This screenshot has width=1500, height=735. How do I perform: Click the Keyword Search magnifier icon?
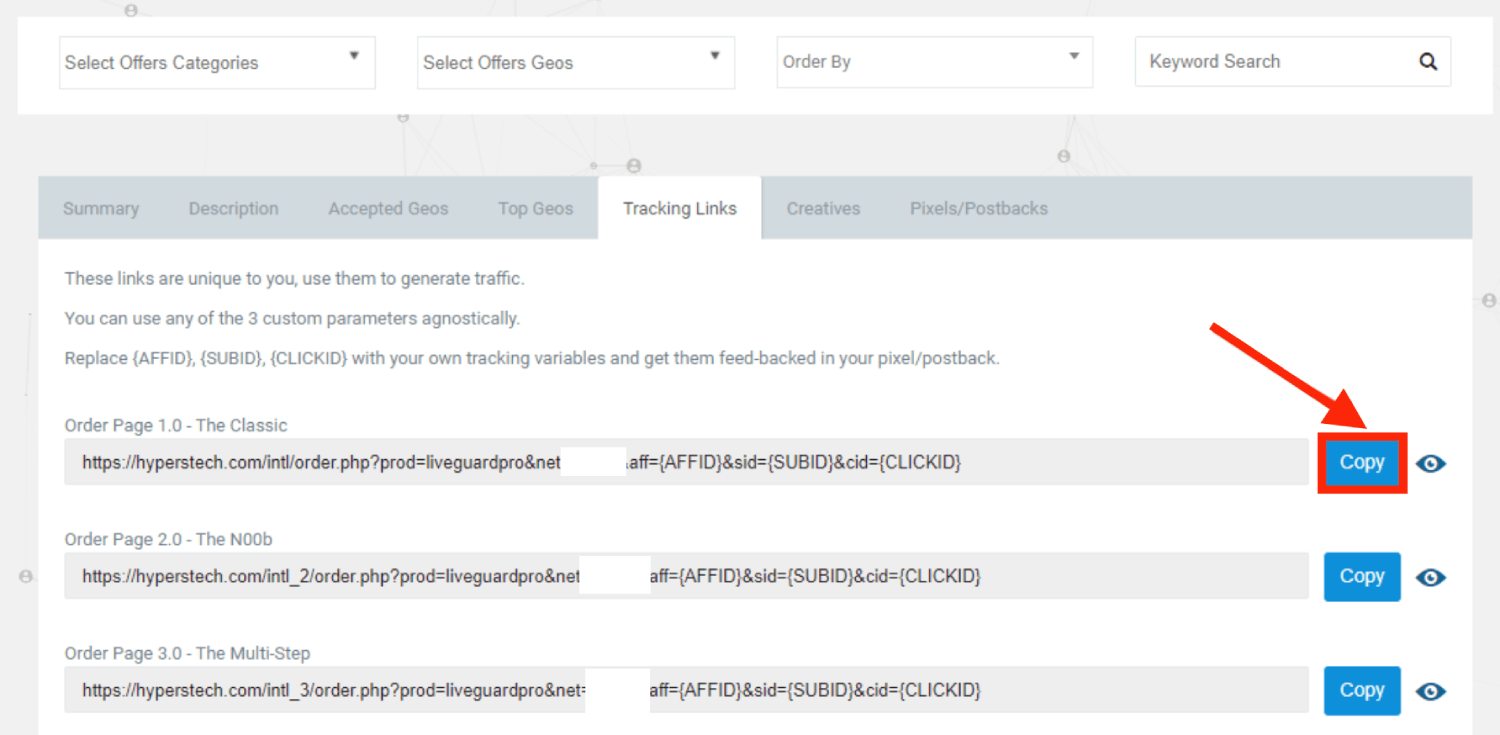click(1428, 62)
